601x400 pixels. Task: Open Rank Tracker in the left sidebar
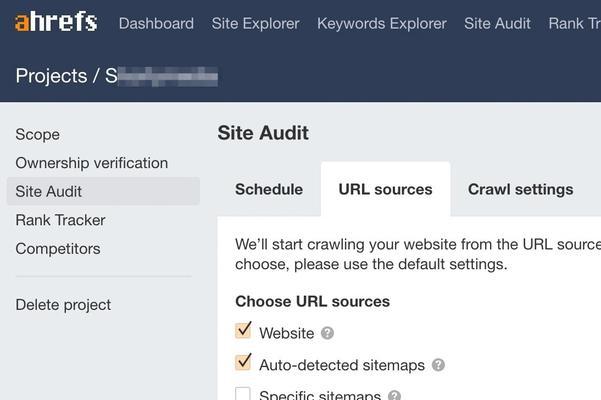[60, 220]
